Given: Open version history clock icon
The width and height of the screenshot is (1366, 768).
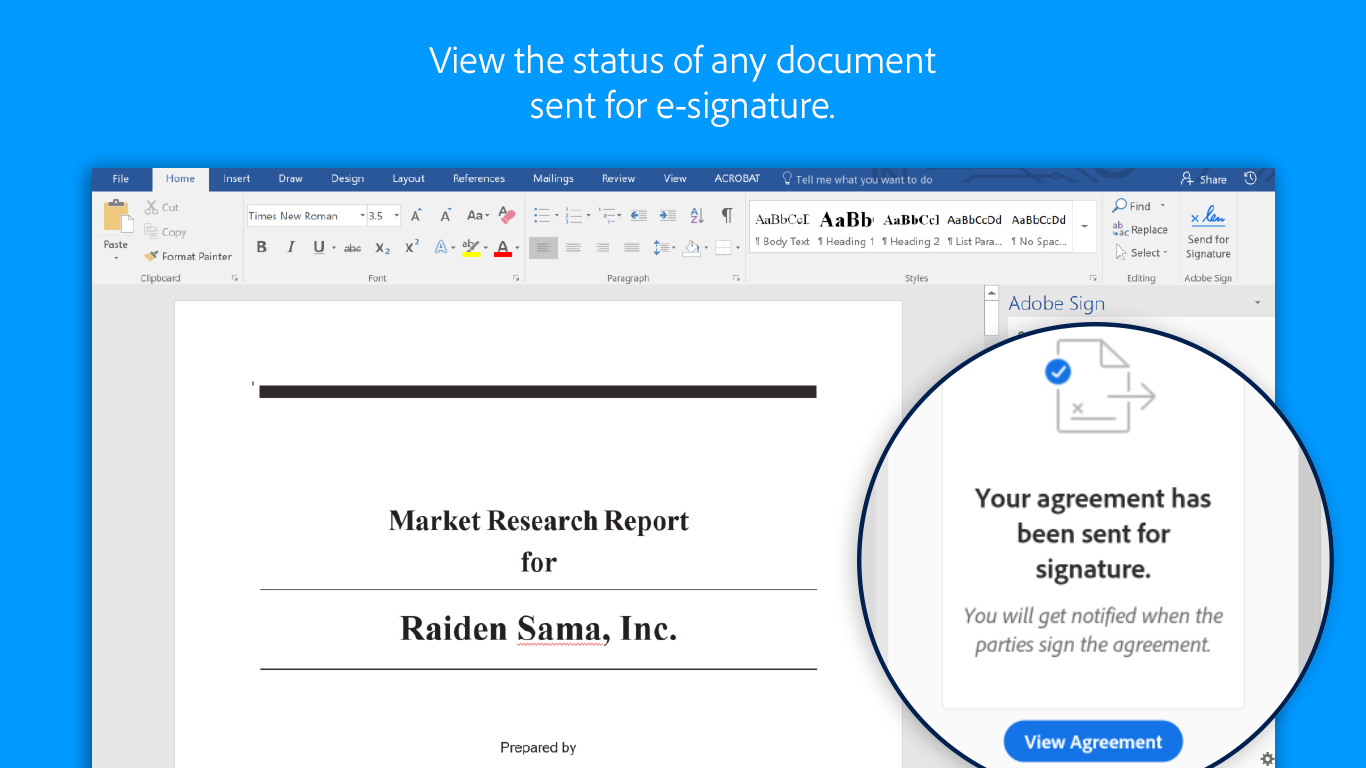Looking at the screenshot, I should click(x=1250, y=178).
